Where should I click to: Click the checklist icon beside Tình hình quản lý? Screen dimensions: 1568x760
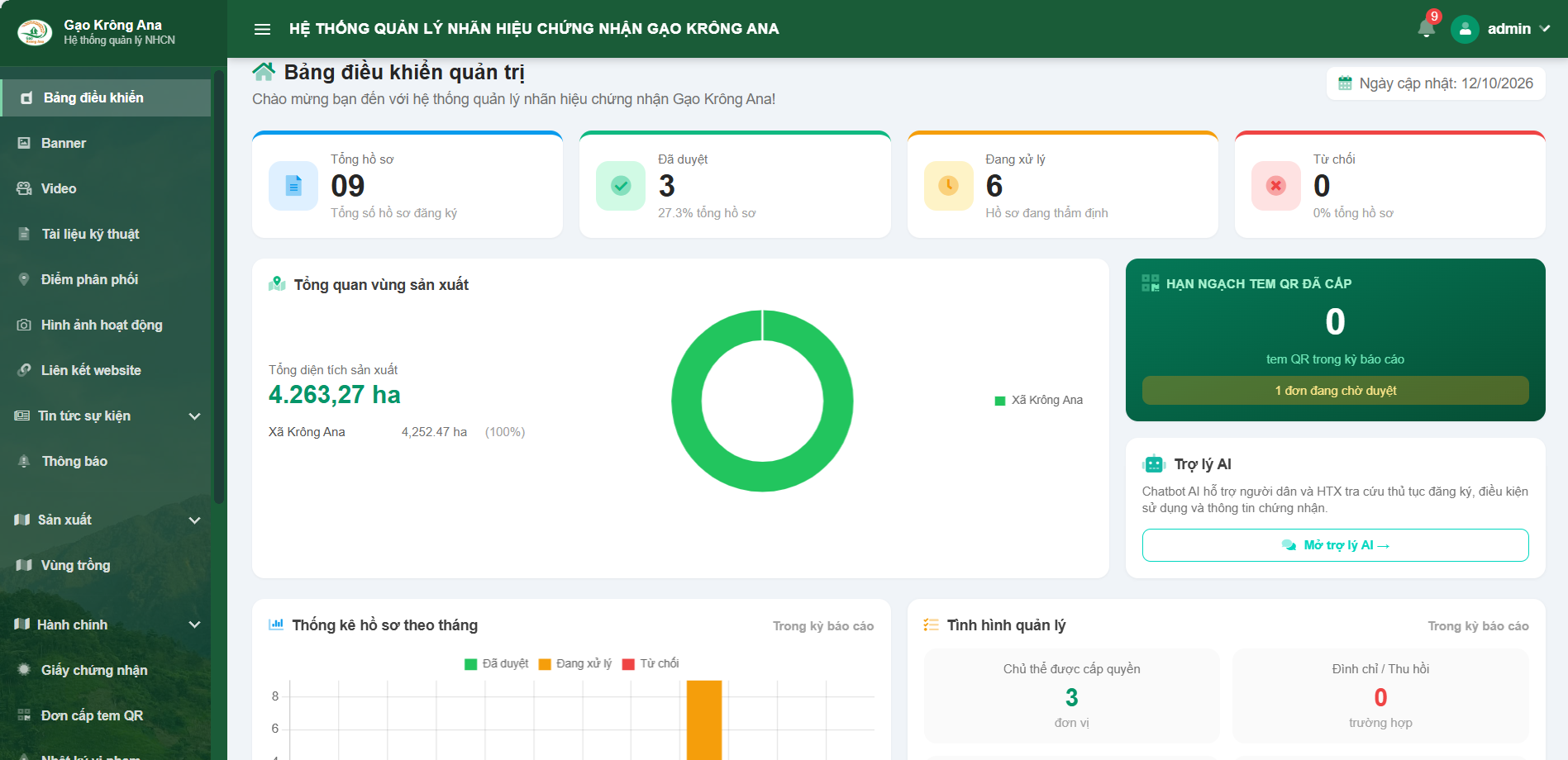pos(931,625)
